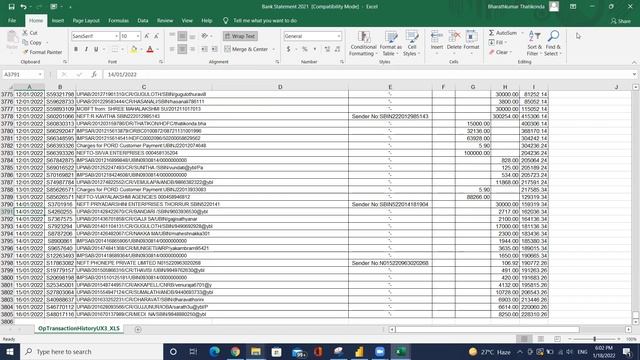Align cell text to the left
This screenshot has width=640, height=360.
tap(172, 49)
